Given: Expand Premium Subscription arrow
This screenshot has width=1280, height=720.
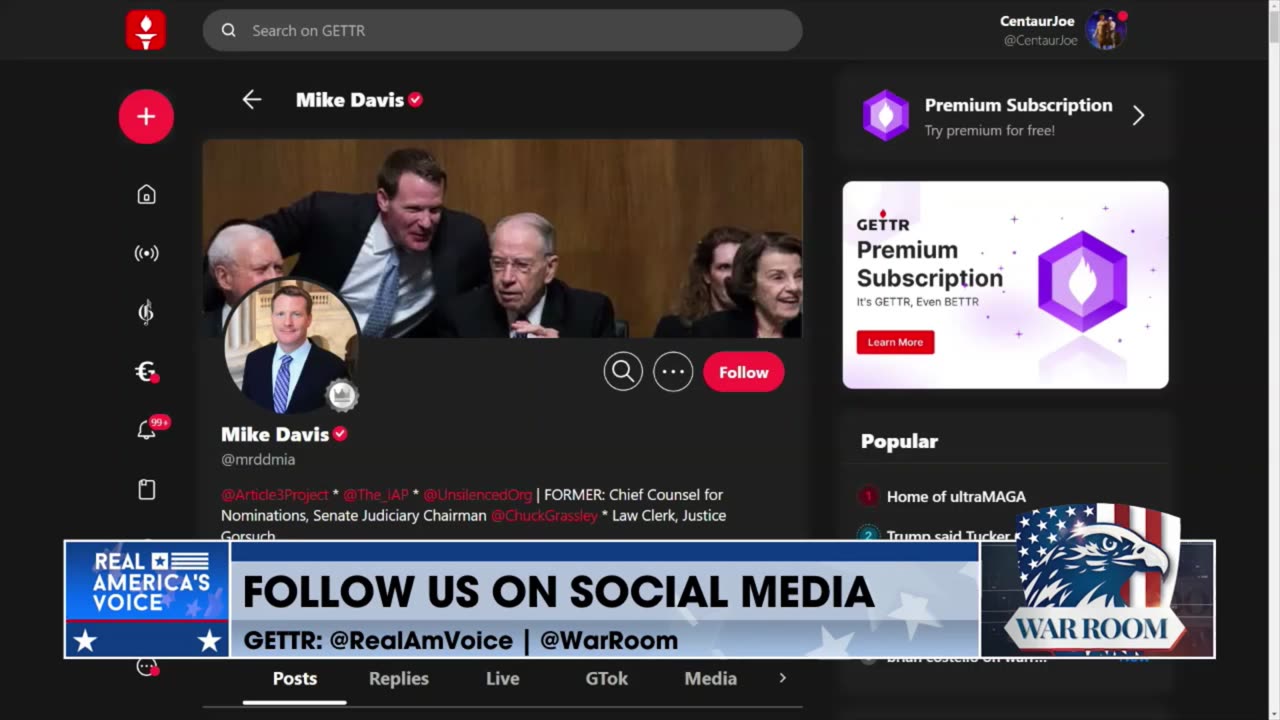Looking at the screenshot, I should 1138,116.
